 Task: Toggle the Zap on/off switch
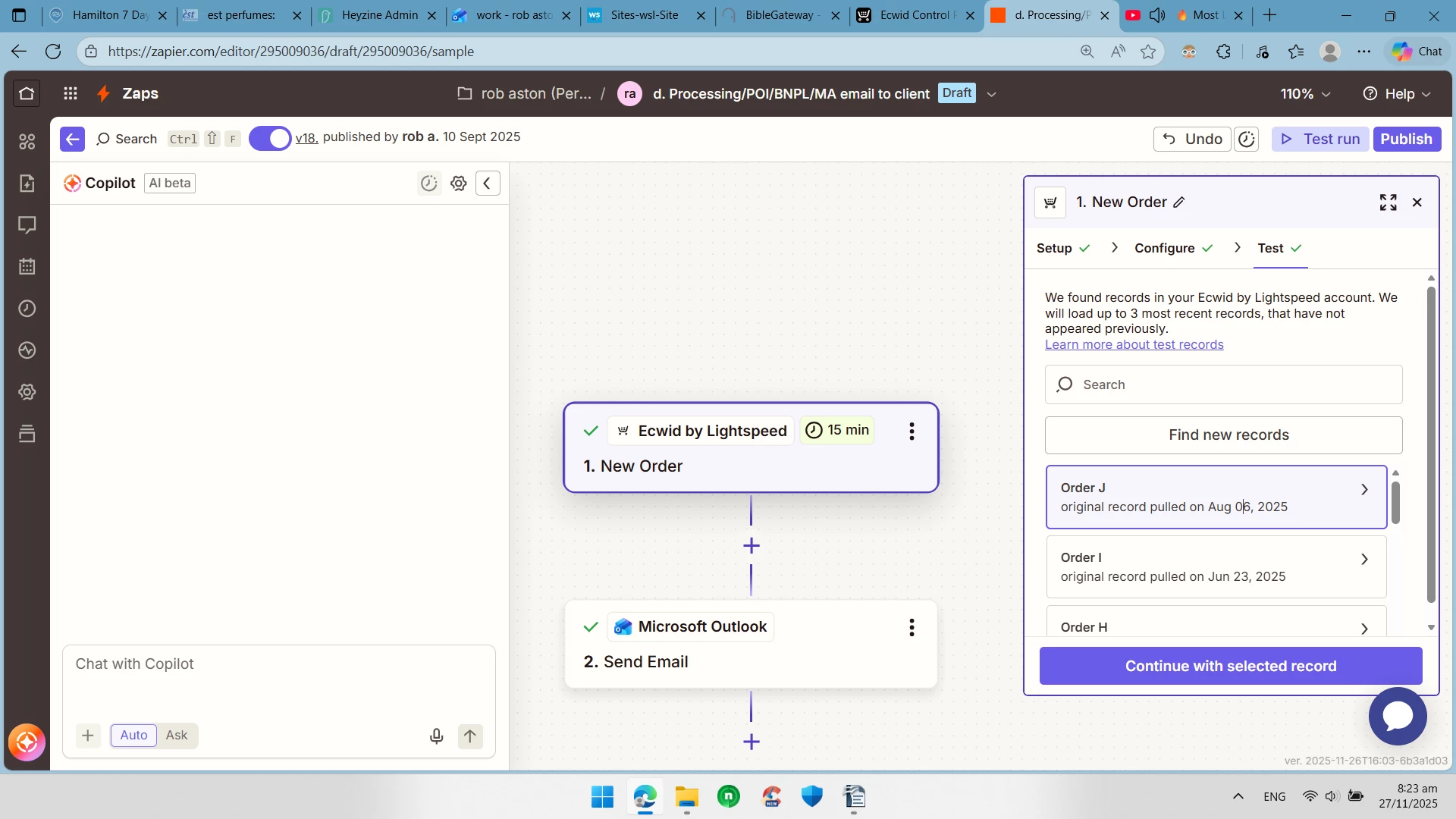pyautogui.click(x=270, y=138)
